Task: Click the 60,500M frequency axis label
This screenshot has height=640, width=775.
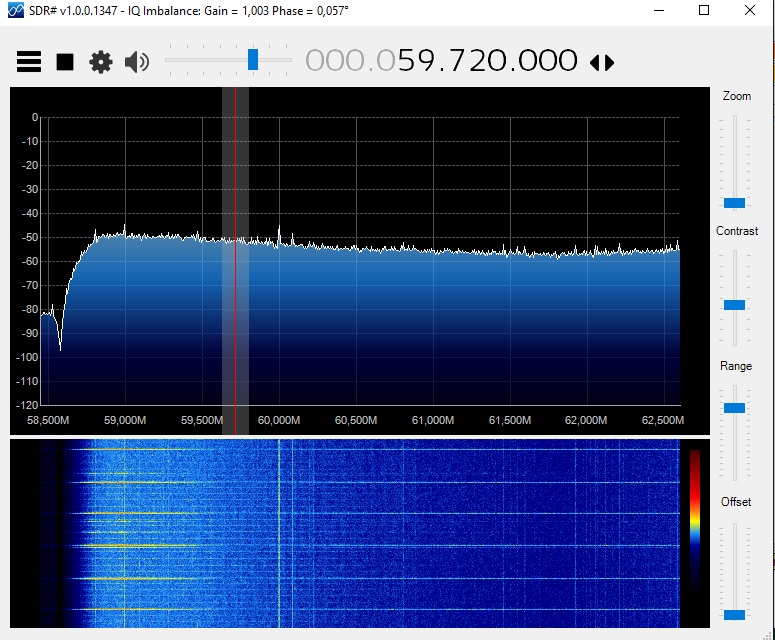Action: pyautogui.click(x=356, y=421)
